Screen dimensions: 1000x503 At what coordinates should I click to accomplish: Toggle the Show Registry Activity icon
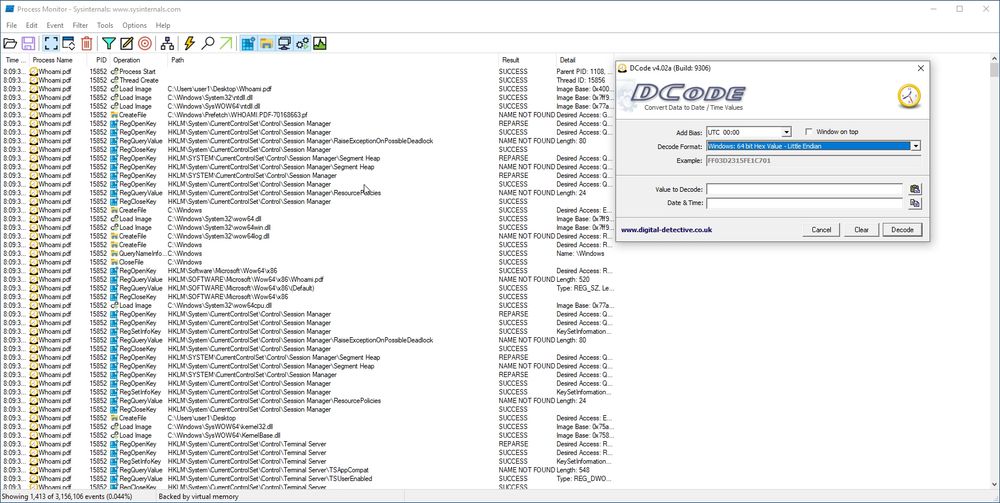(248, 43)
